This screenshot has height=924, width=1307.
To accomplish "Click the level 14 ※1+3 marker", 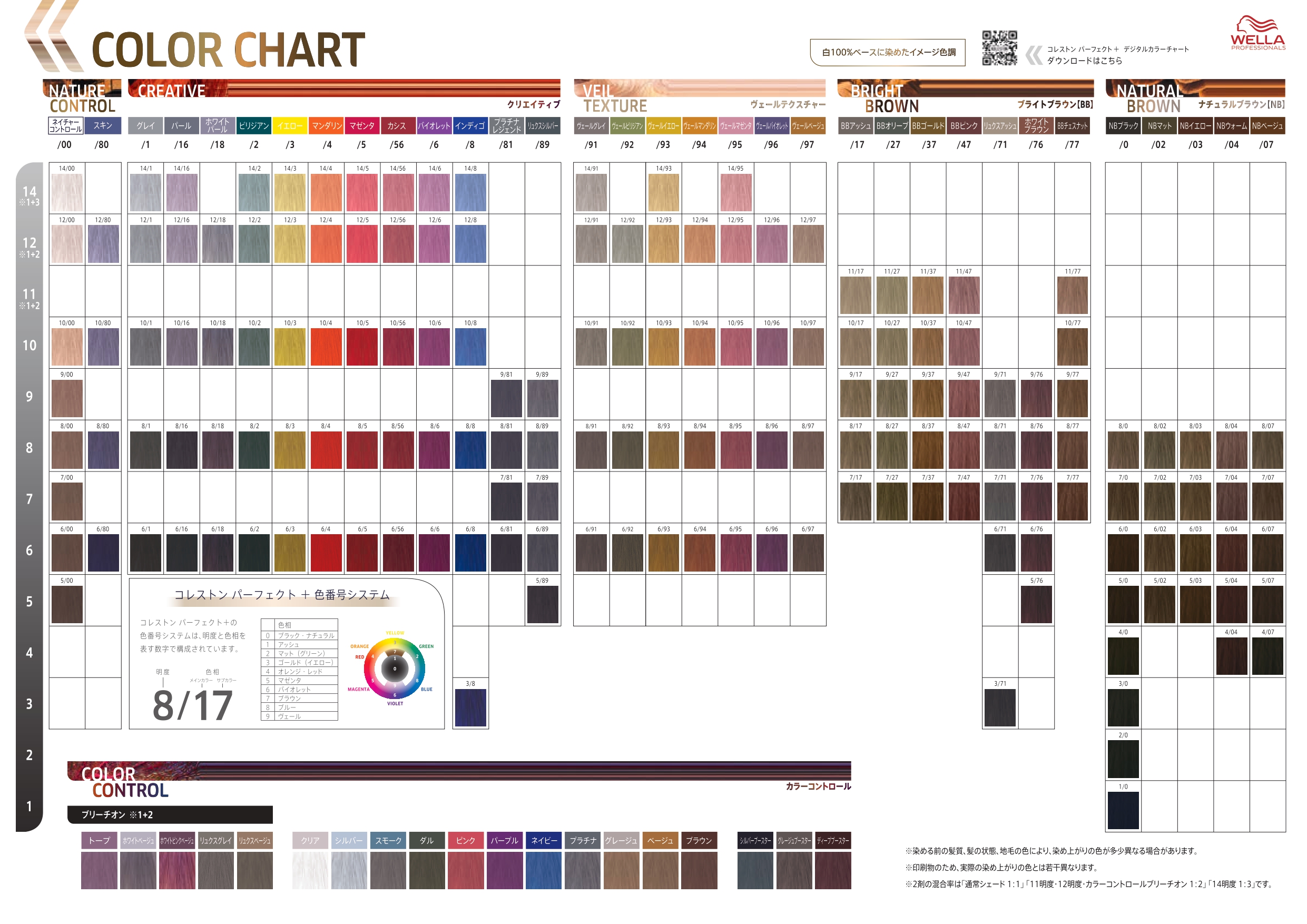I will 29,195.
